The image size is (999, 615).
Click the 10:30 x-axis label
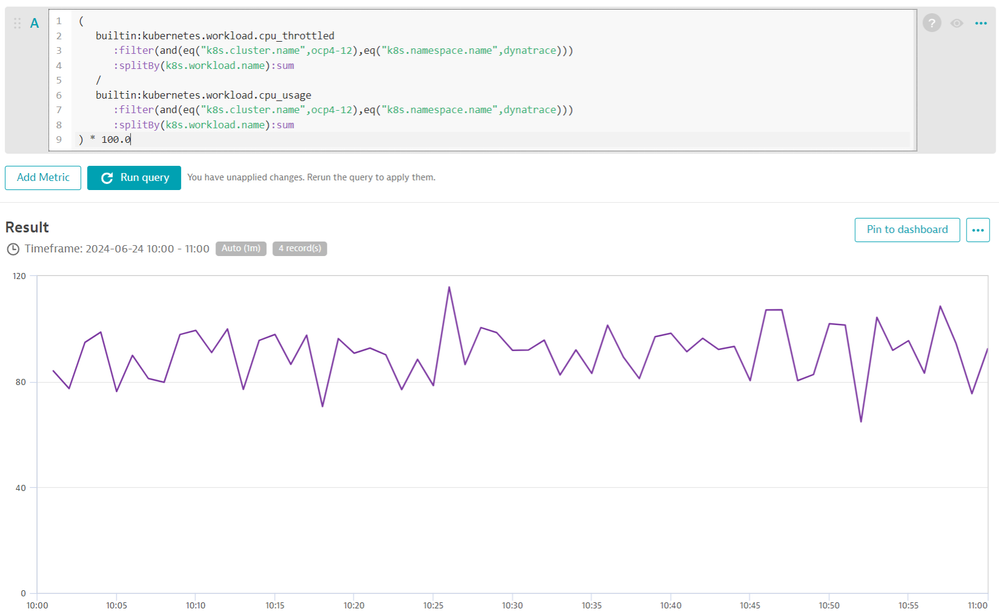coord(512,605)
